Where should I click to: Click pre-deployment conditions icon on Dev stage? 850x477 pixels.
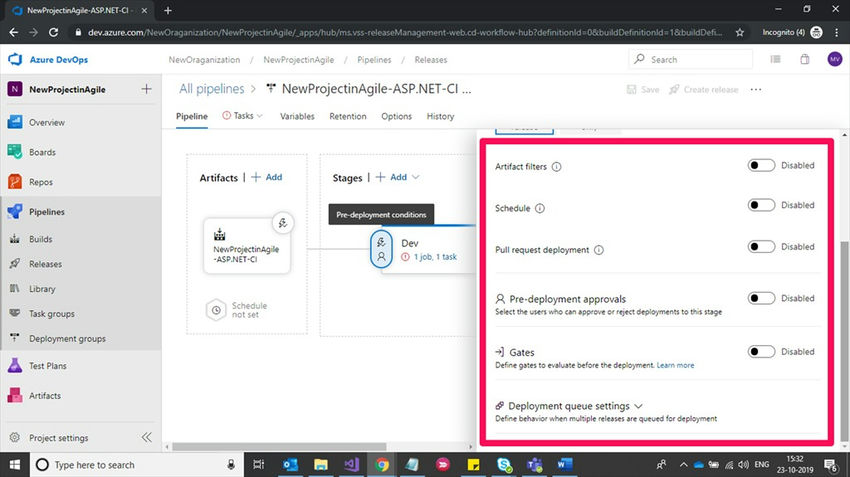click(381, 249)
